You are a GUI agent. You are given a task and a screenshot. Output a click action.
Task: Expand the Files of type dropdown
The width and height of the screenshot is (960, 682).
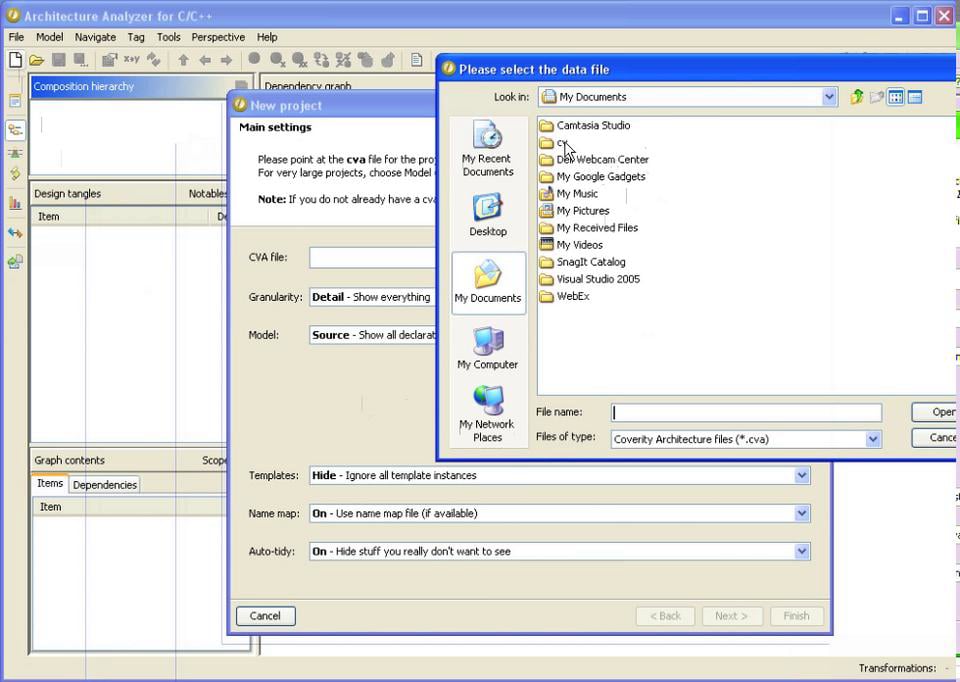coord(873,439)
